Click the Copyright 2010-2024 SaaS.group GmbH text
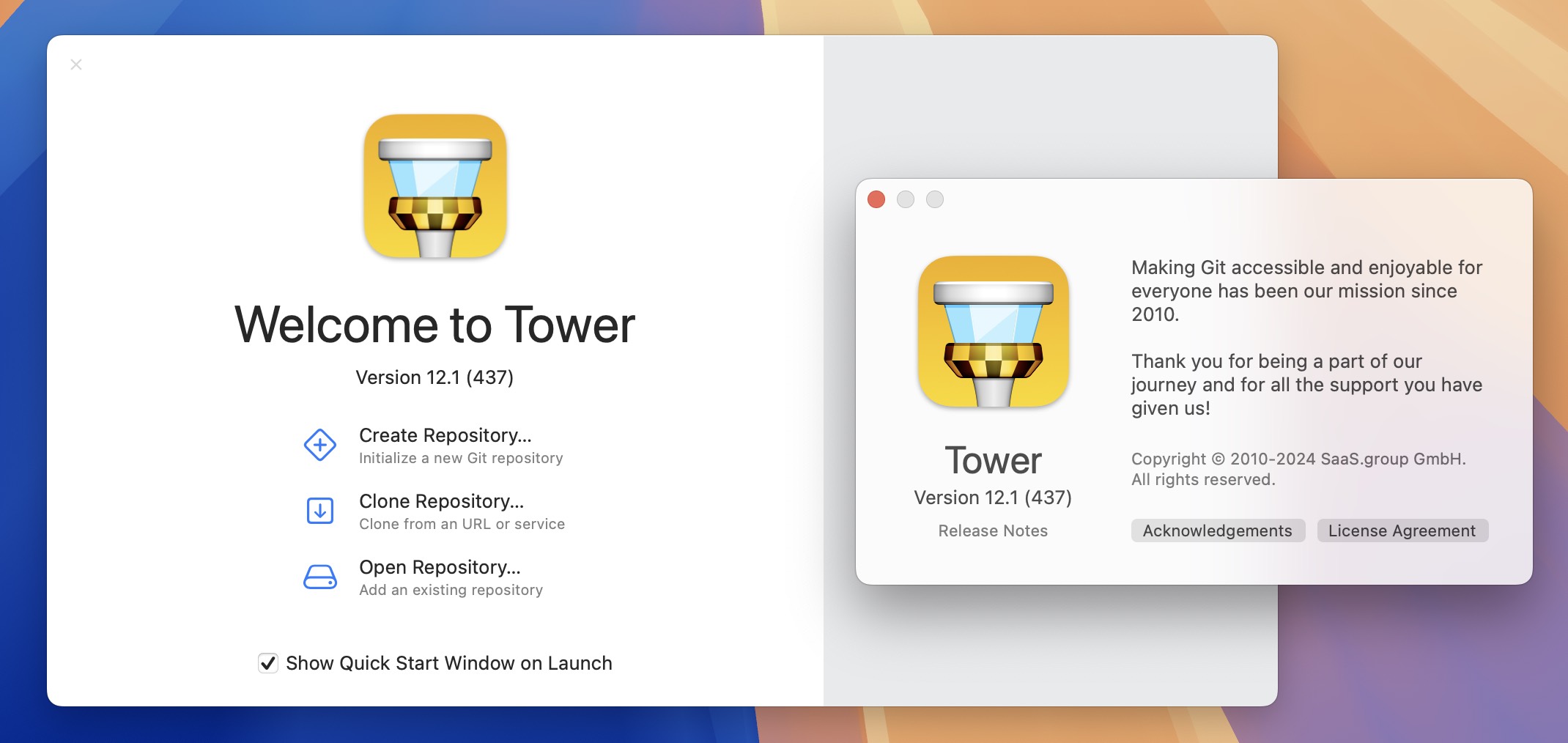This screenshot has width=1568, height=743. click(1298, 469)
